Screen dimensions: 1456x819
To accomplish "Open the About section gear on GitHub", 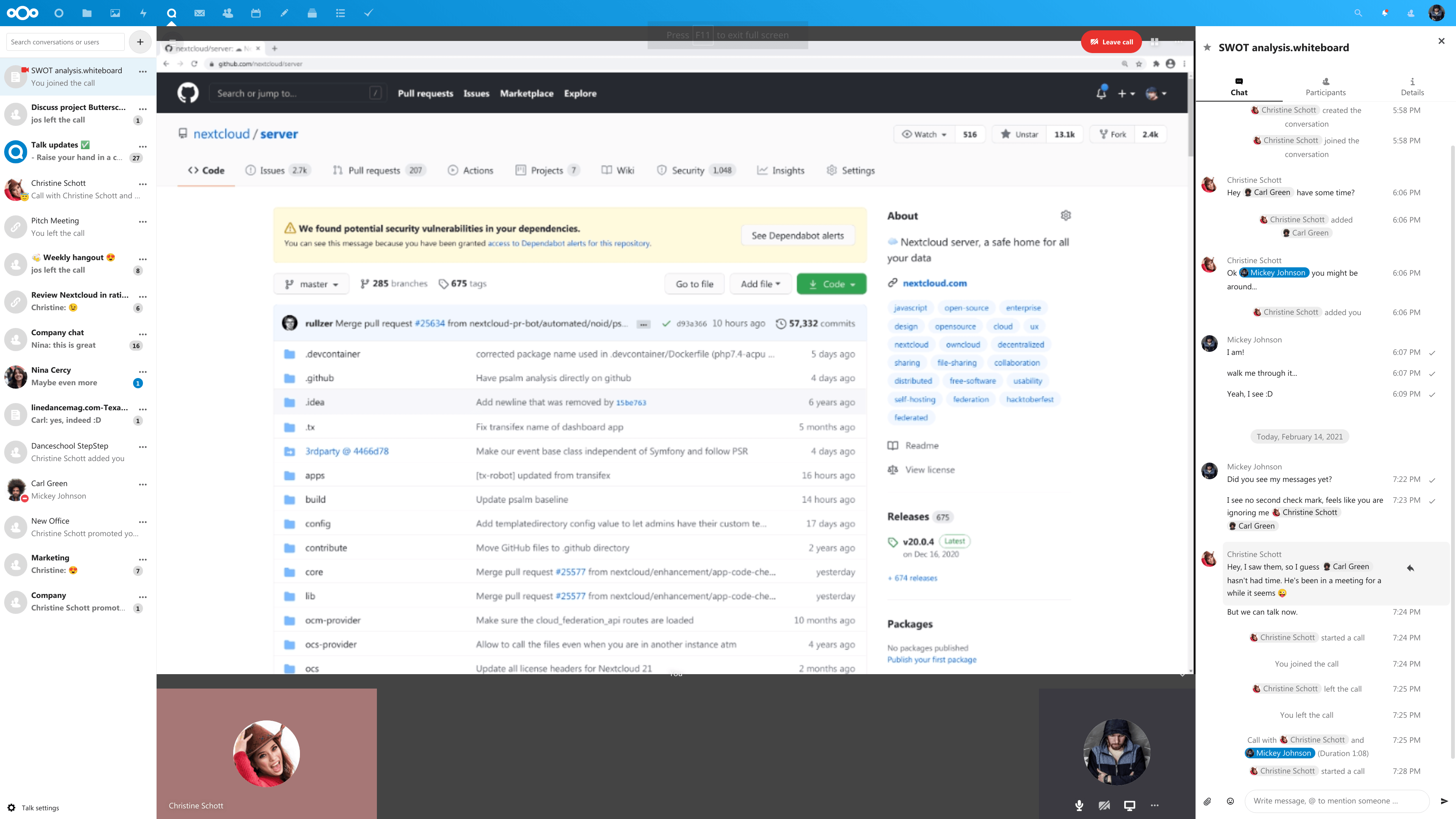I will (1065, 215).
